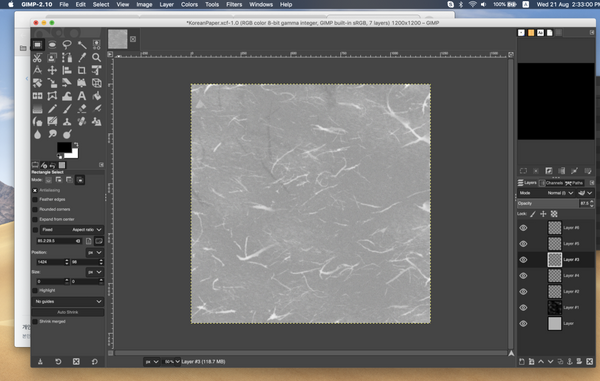Select the Cage Transform tool
Screen dimensions: 600x381
(52, 96)
